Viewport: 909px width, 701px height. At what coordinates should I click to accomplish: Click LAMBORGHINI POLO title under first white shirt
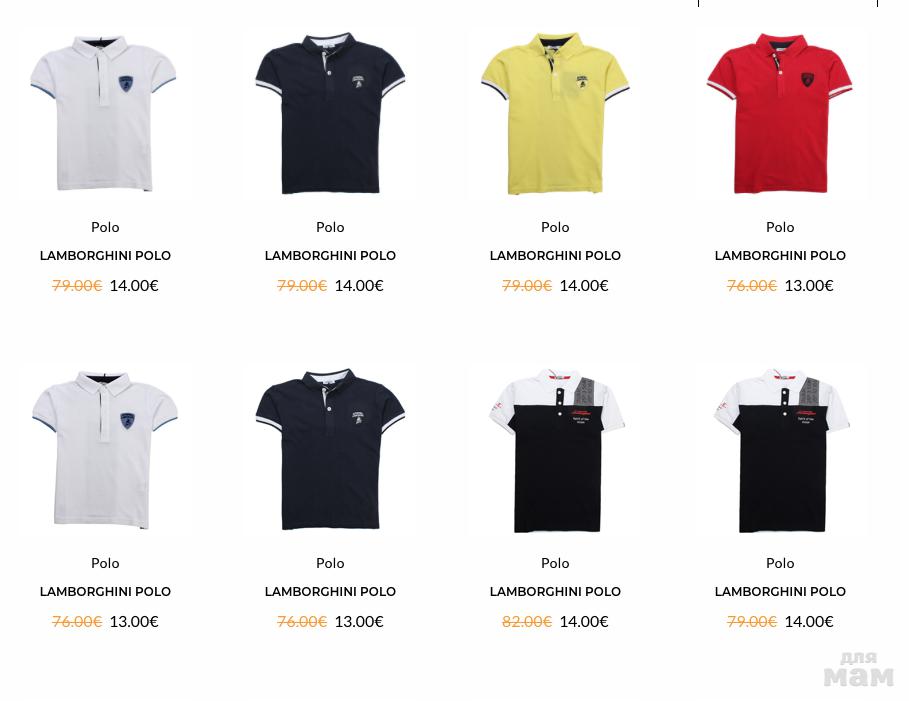tap(105, 255)
